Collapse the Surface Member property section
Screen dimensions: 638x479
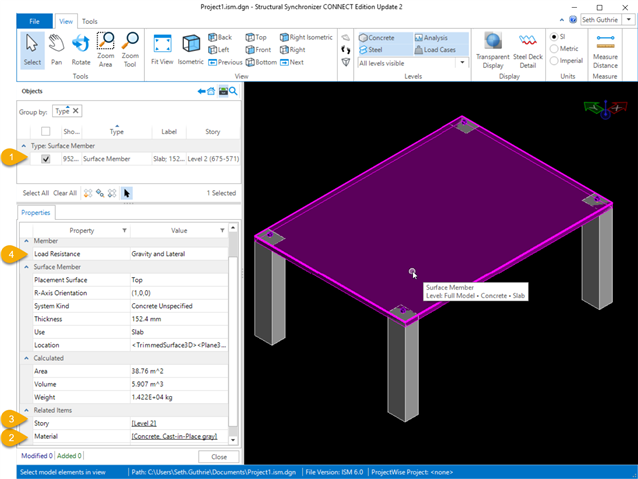[26, 267]
